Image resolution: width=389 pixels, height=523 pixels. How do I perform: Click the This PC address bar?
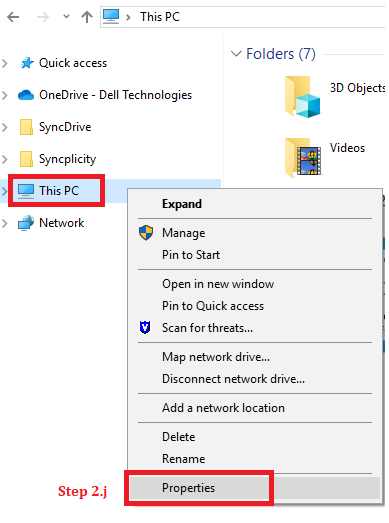[244, 17]
